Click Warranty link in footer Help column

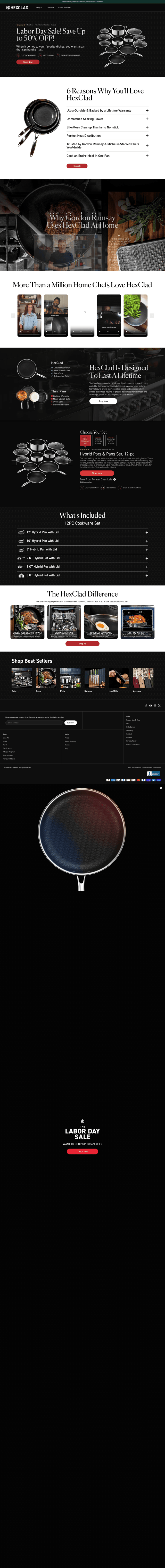tap(130, 730)
